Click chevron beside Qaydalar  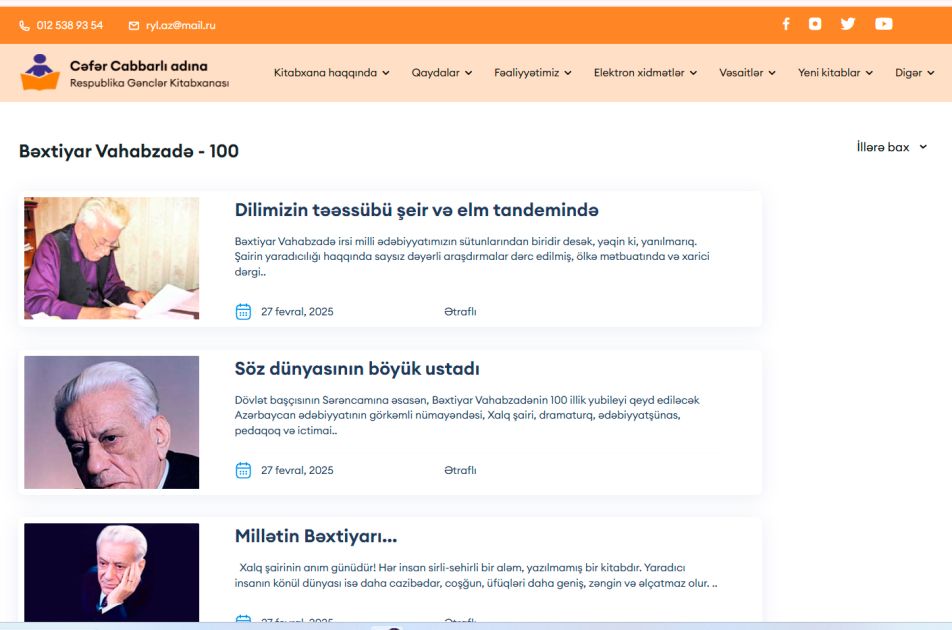(x=468, y=73)
